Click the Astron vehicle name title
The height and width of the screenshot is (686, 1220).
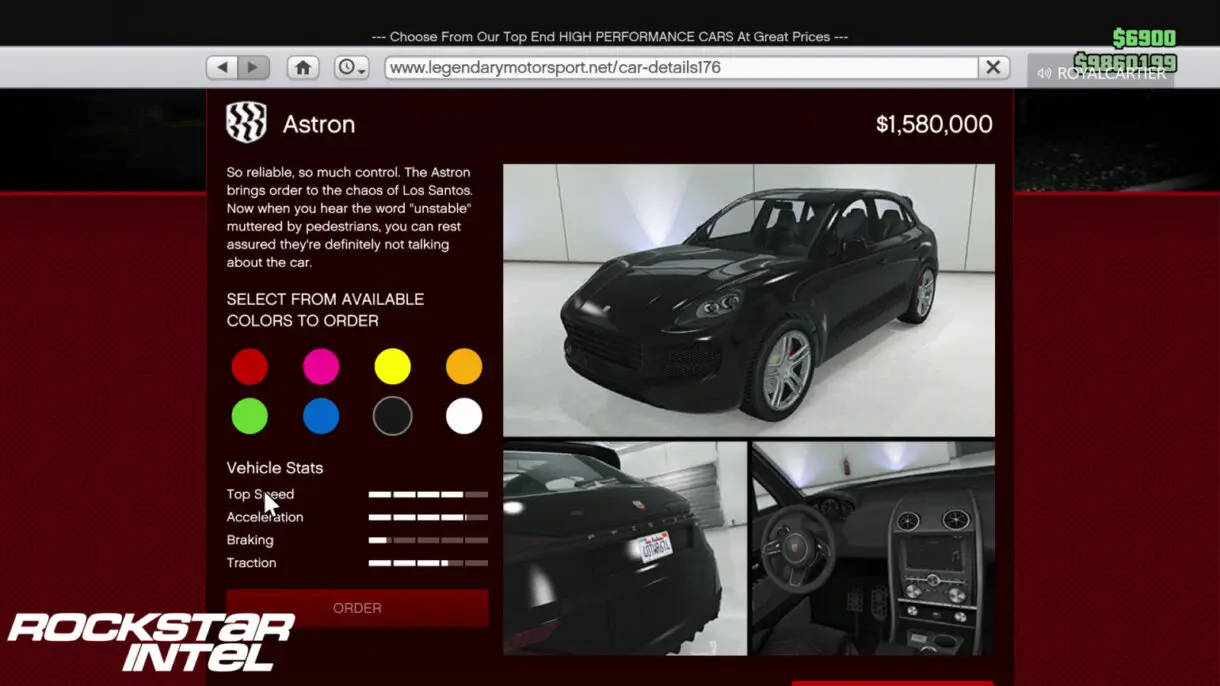tap(319, 124)
